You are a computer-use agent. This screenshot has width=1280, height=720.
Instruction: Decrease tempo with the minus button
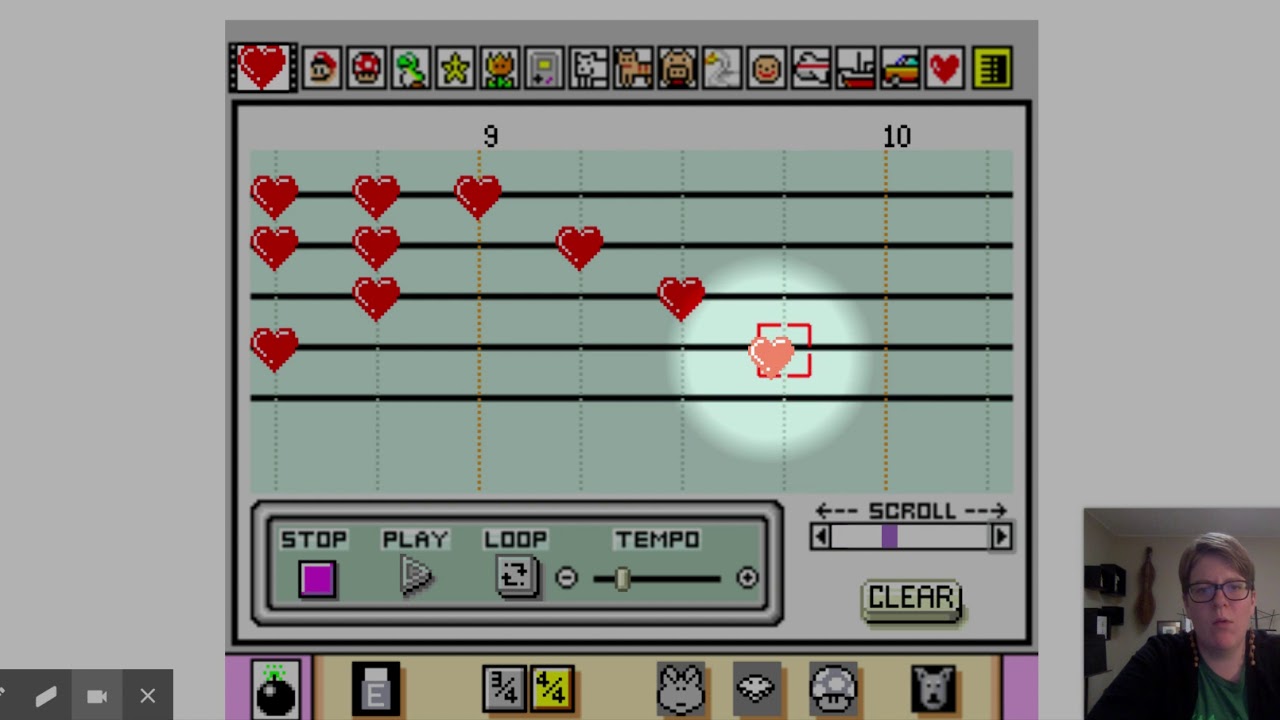566,578
